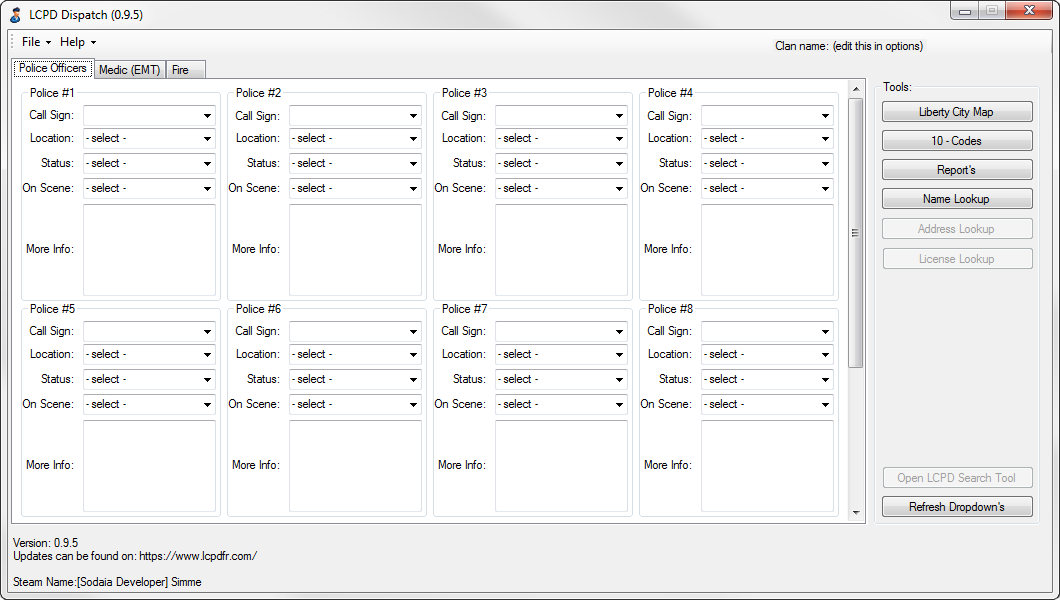Open the Help menu

click(x=78, y=42)
